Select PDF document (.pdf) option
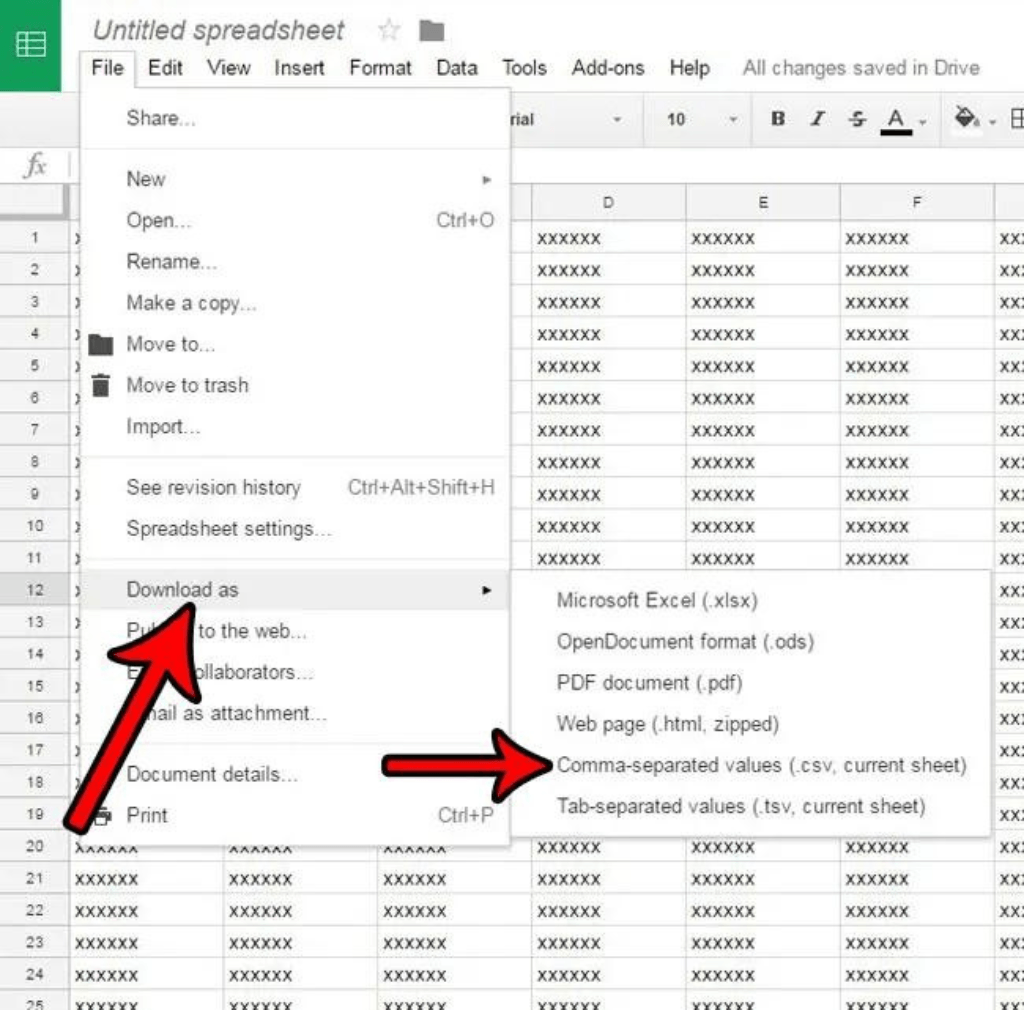This screenshot has height=1010, width=1024. click(649, 683)
